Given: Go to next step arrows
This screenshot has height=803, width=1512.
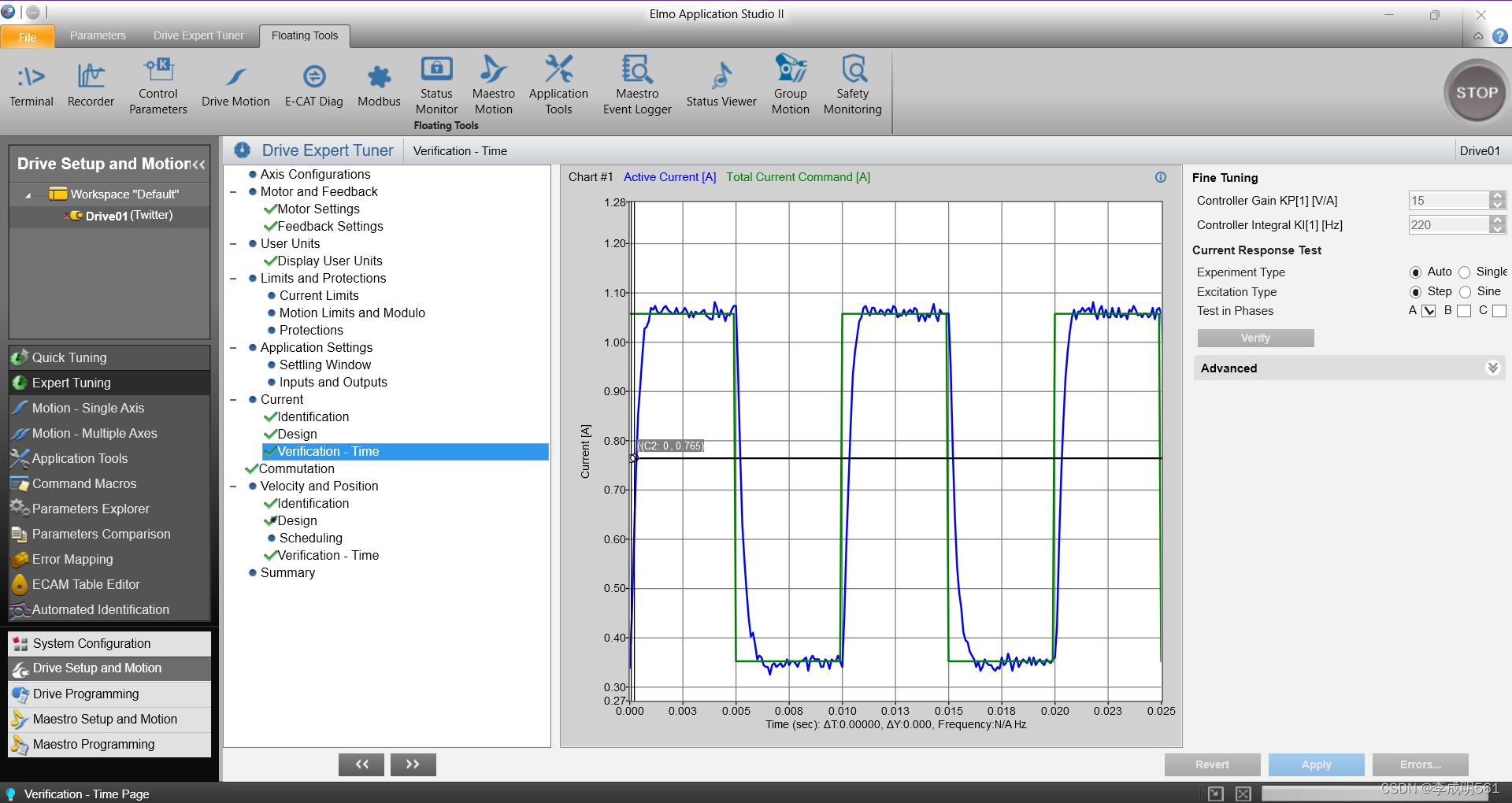Looking at the screenshot, I should point(413,764).
